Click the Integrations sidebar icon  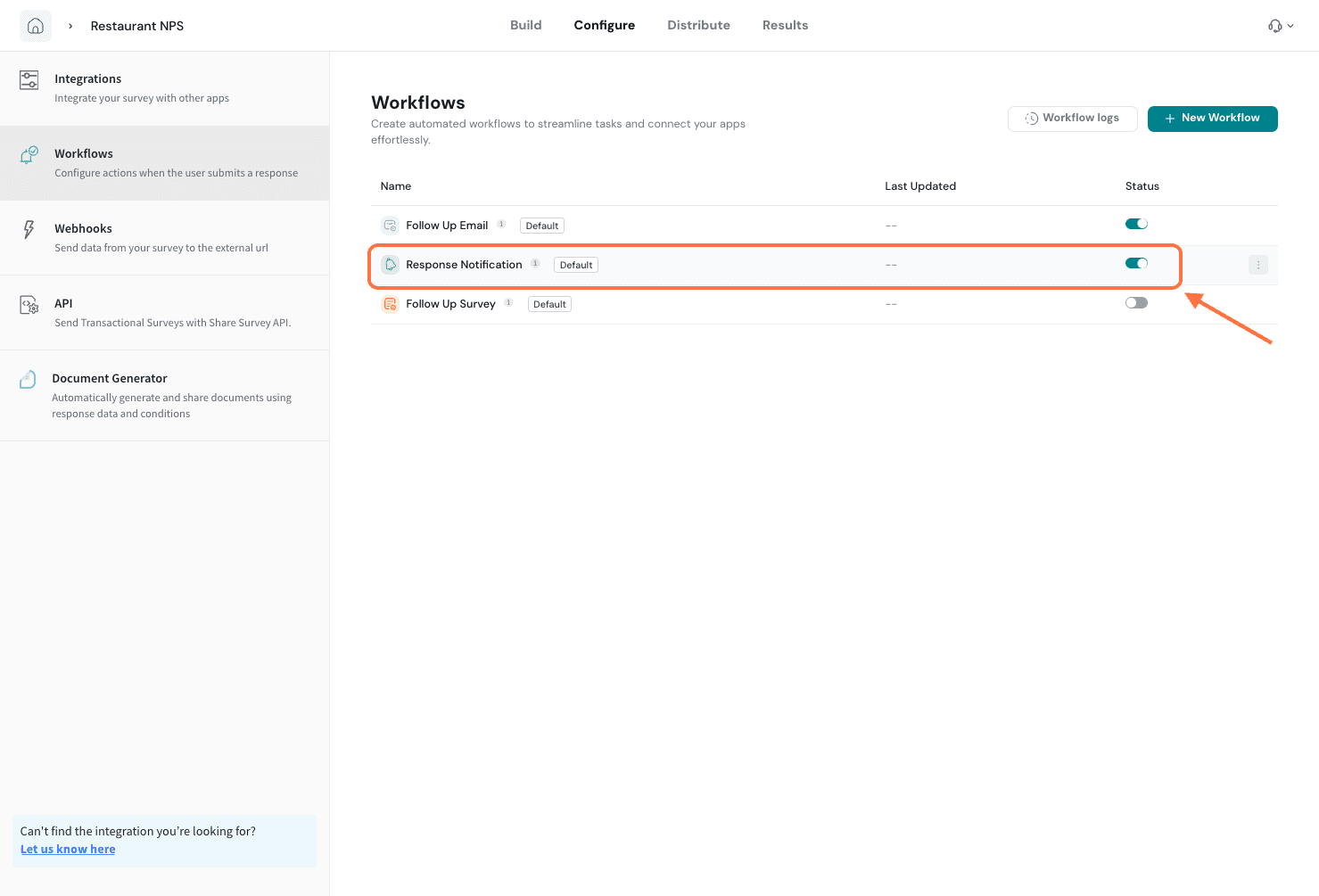pos(29,80)
